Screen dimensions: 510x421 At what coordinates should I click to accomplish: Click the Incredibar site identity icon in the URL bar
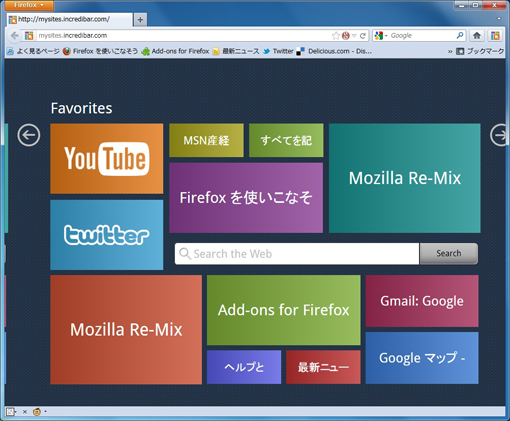pyautogui.click(x=29, y=35)
